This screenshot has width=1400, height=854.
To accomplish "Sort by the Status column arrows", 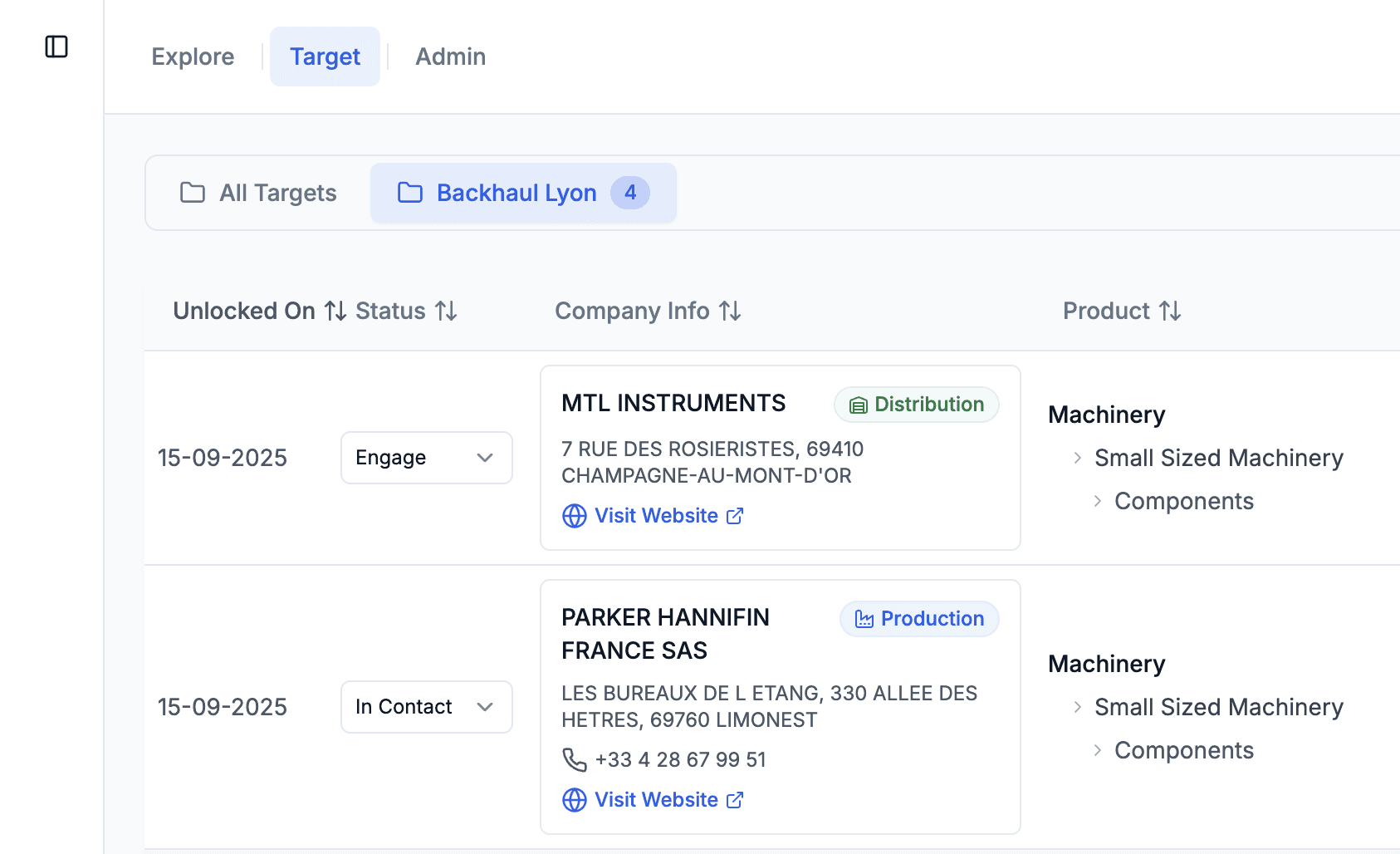I will pos(447,311).
